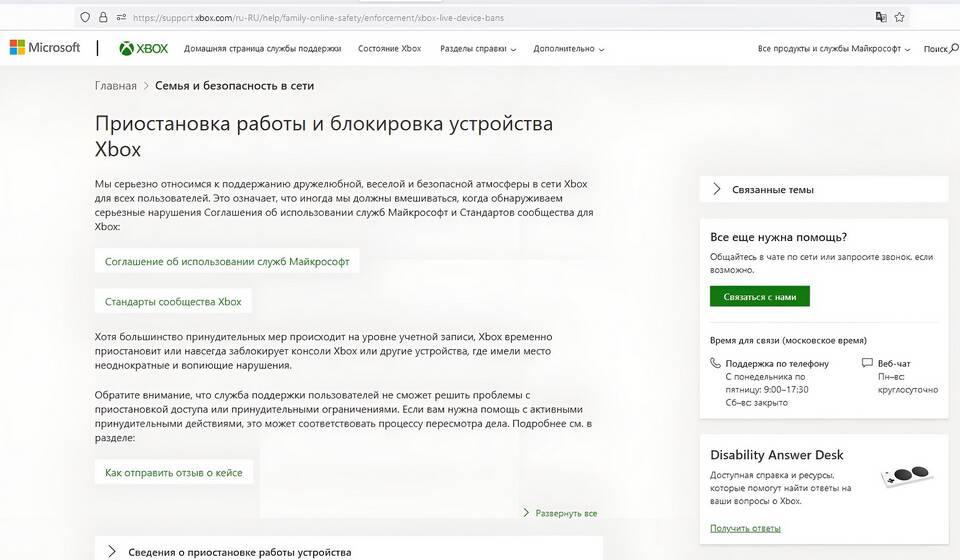Click Время для связи (московское время)

pos(789,340)
